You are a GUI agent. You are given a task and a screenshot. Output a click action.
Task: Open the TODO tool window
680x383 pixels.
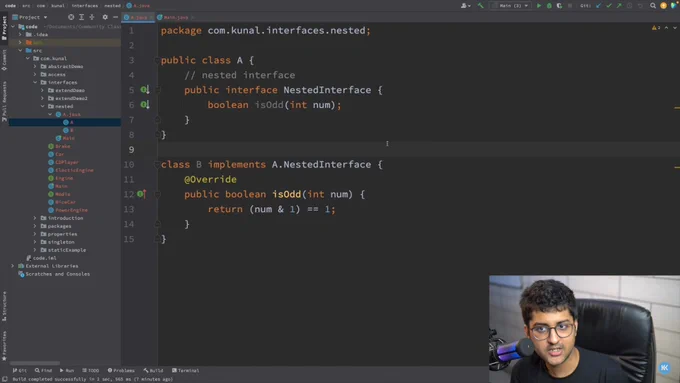(91, 370)
